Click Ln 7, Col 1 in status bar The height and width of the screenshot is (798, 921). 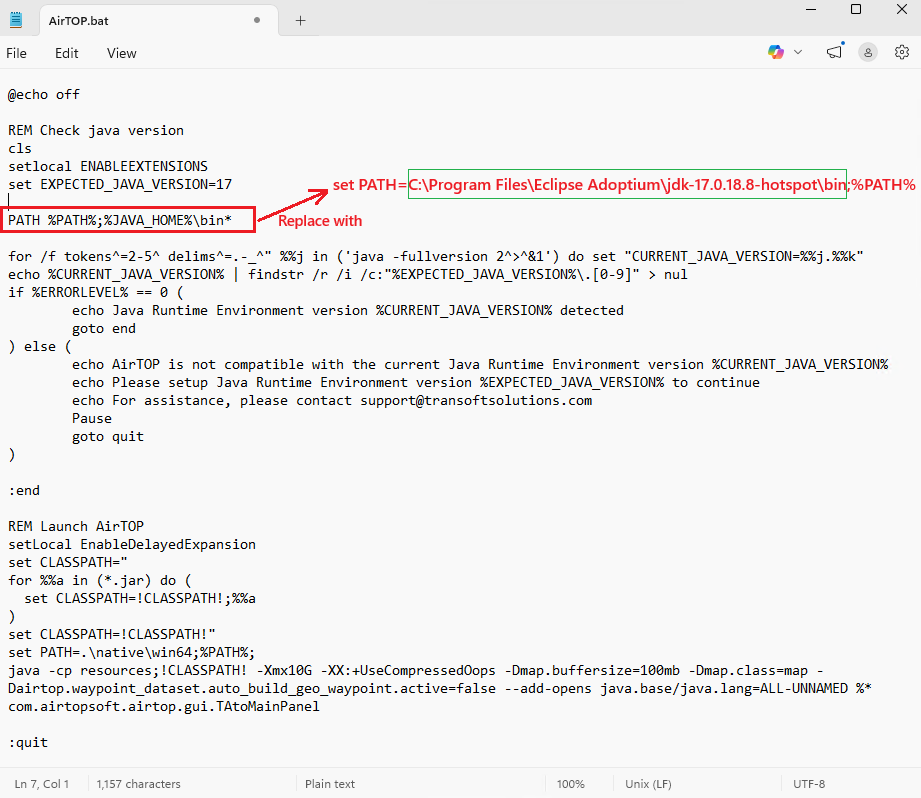click(42, 784)
